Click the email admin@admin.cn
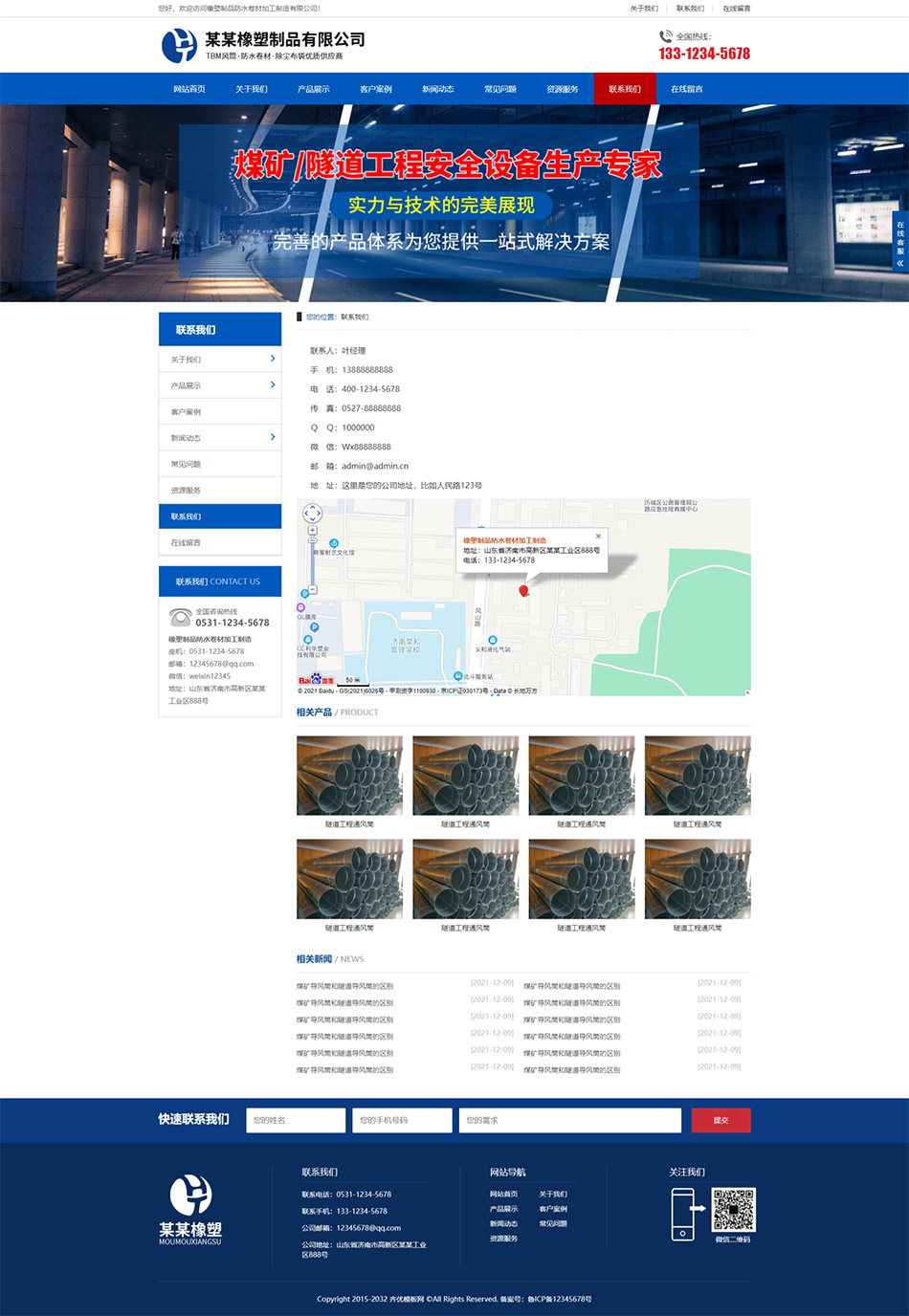Viewport: 909px width, 1316px height. point(375,466)
